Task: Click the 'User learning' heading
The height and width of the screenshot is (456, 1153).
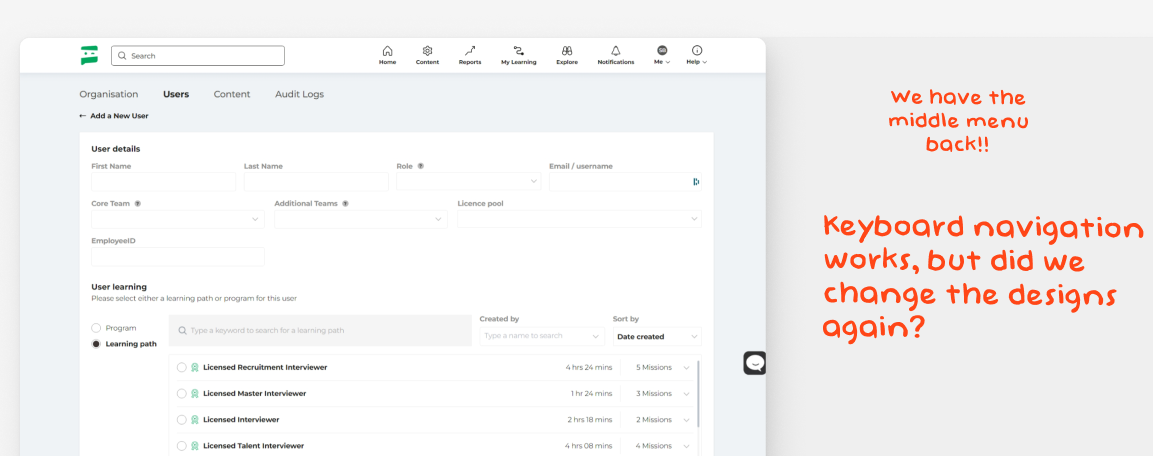Action: [x=119, y=287]
